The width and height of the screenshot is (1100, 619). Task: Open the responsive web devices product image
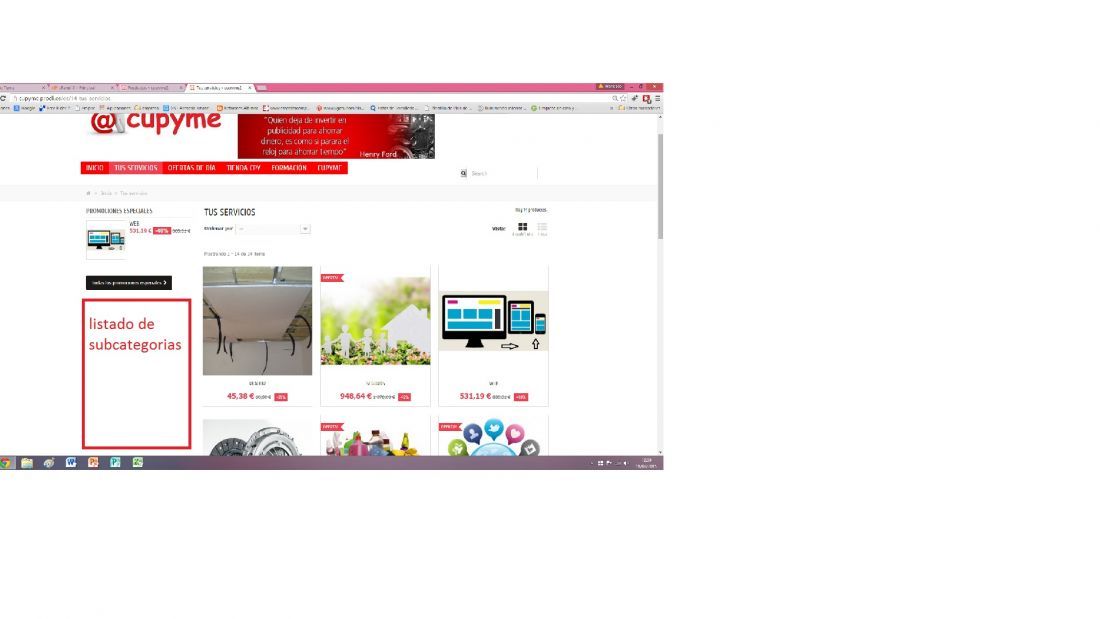494,321
